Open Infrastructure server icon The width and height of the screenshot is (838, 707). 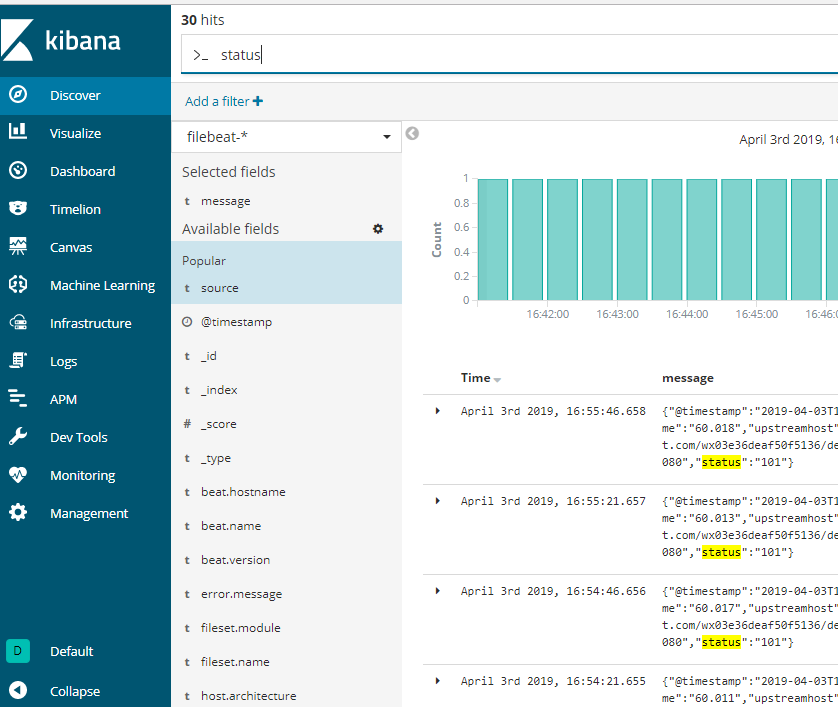pos(18,322)
